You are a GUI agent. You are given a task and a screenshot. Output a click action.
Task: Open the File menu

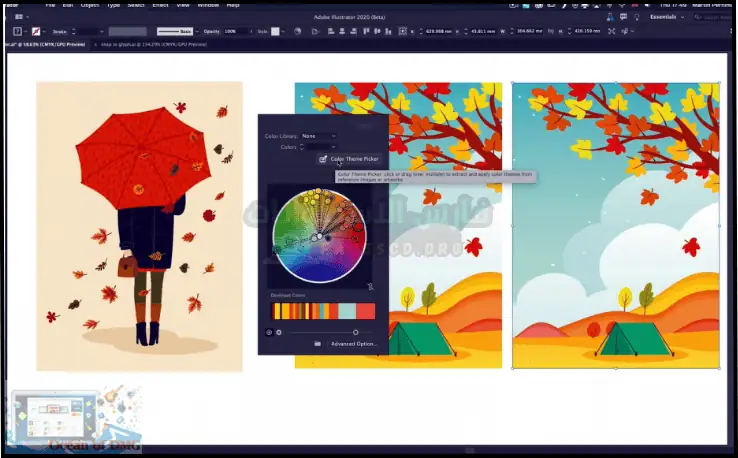point(50,5)
